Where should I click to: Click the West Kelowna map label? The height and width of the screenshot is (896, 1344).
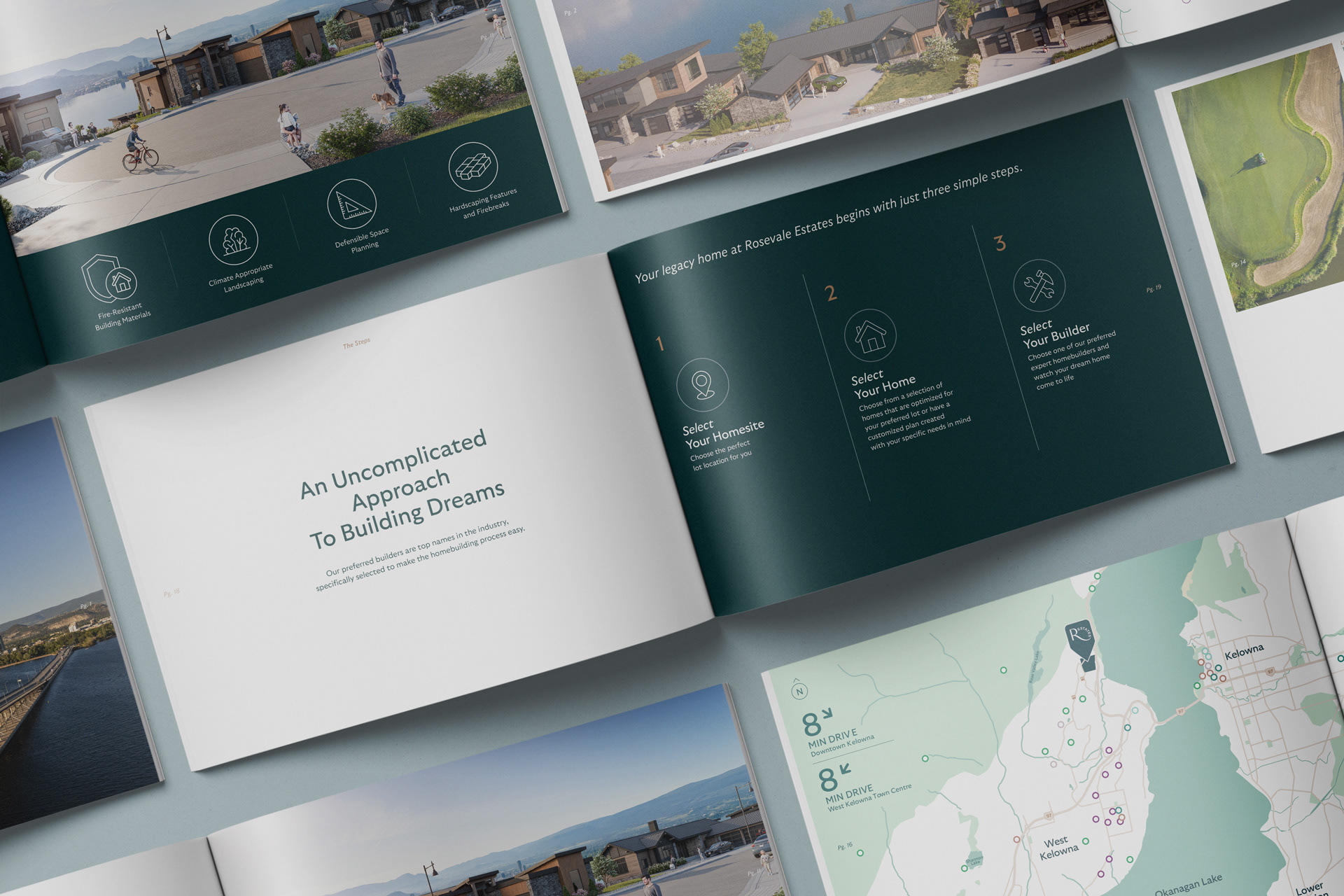(x=1058, y=846)
